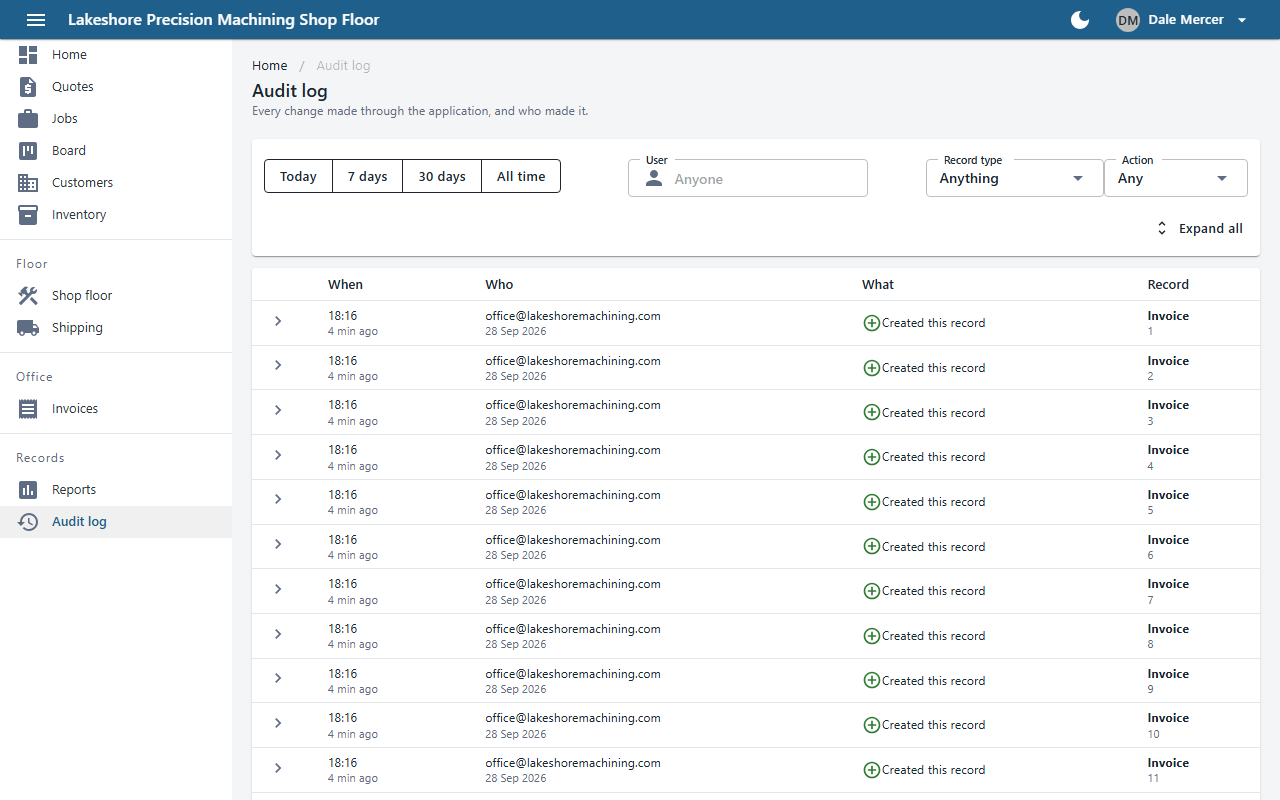Expand the Invoice 3 row
The width and height of the screenshot is (1280, 800).
(x=278, y=410)
